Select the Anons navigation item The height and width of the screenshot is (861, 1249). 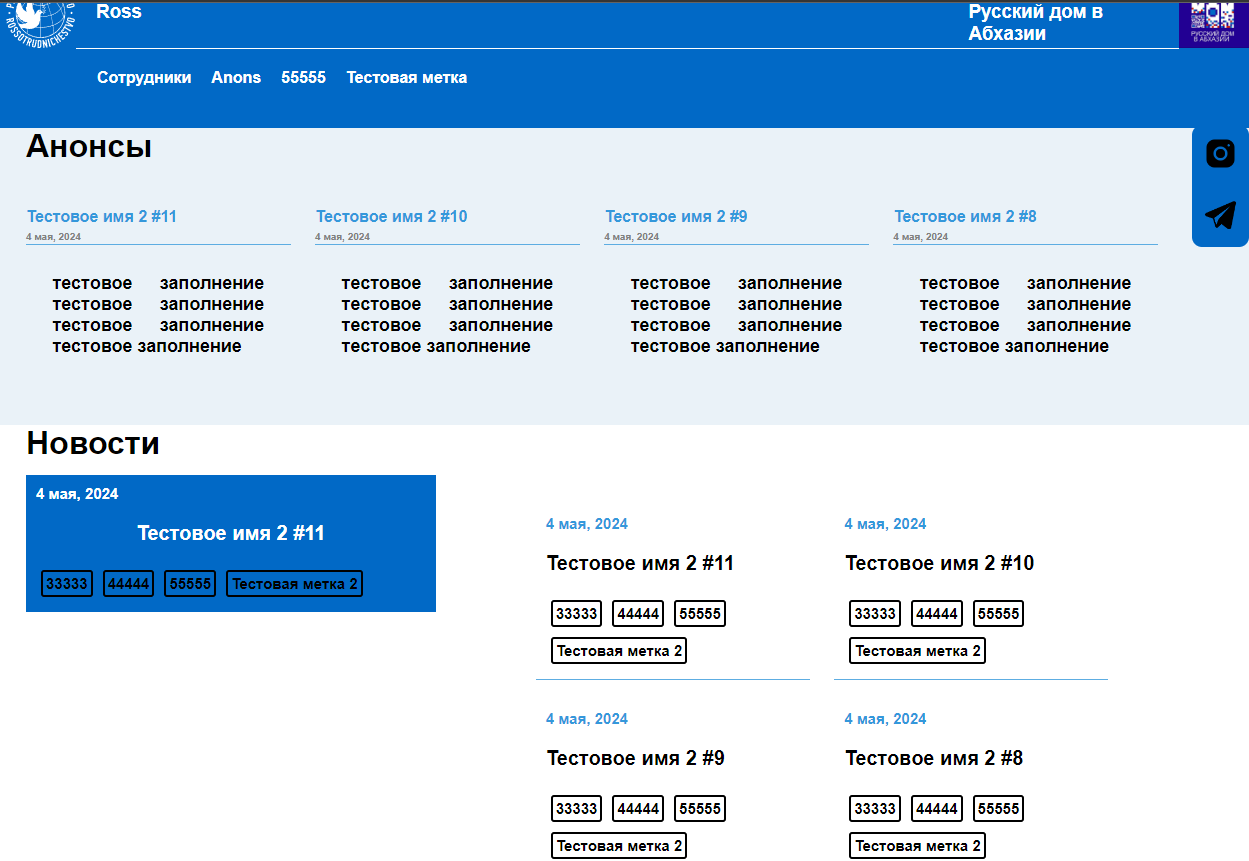point(236,78)
